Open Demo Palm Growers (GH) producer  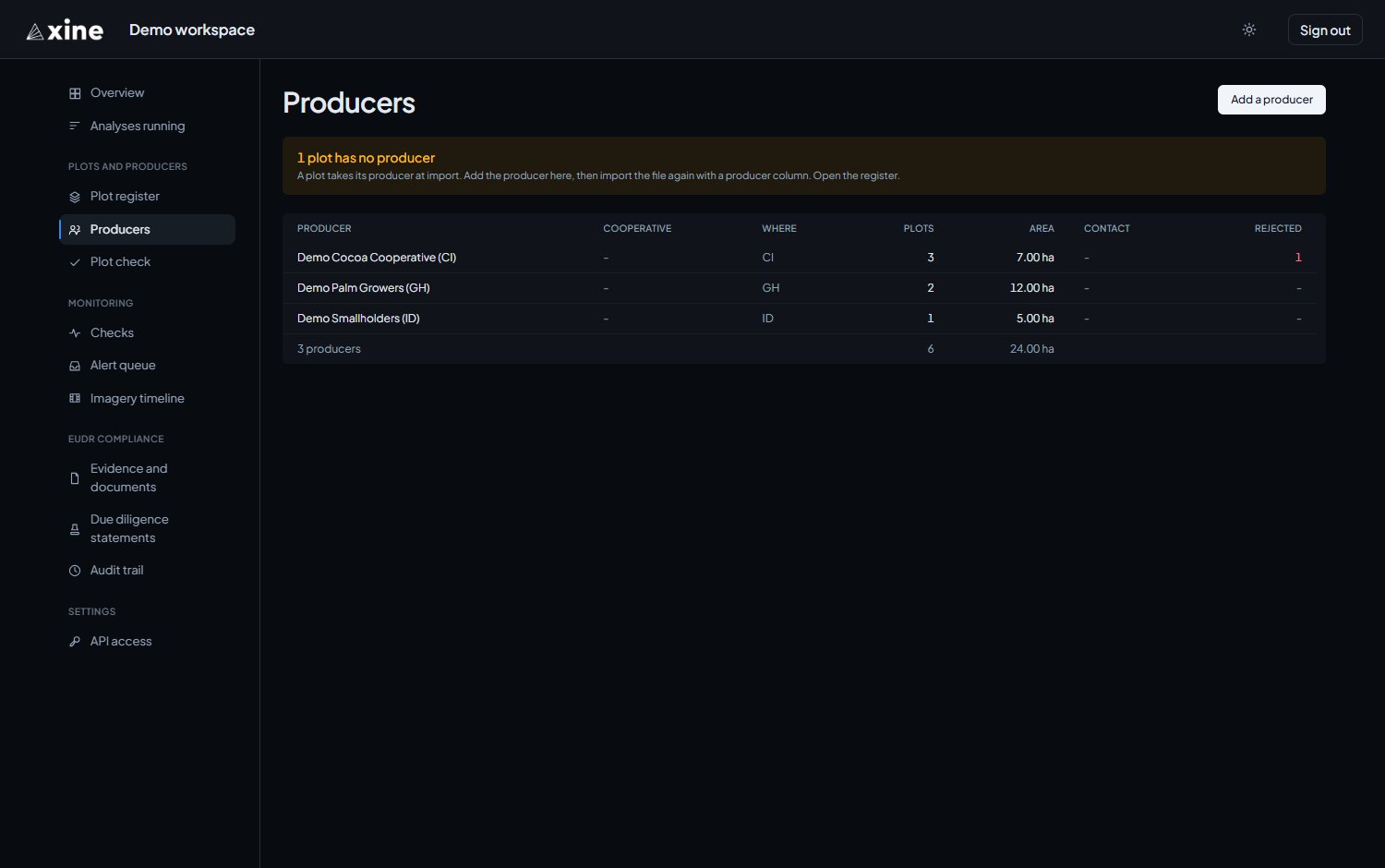point(364,288)
